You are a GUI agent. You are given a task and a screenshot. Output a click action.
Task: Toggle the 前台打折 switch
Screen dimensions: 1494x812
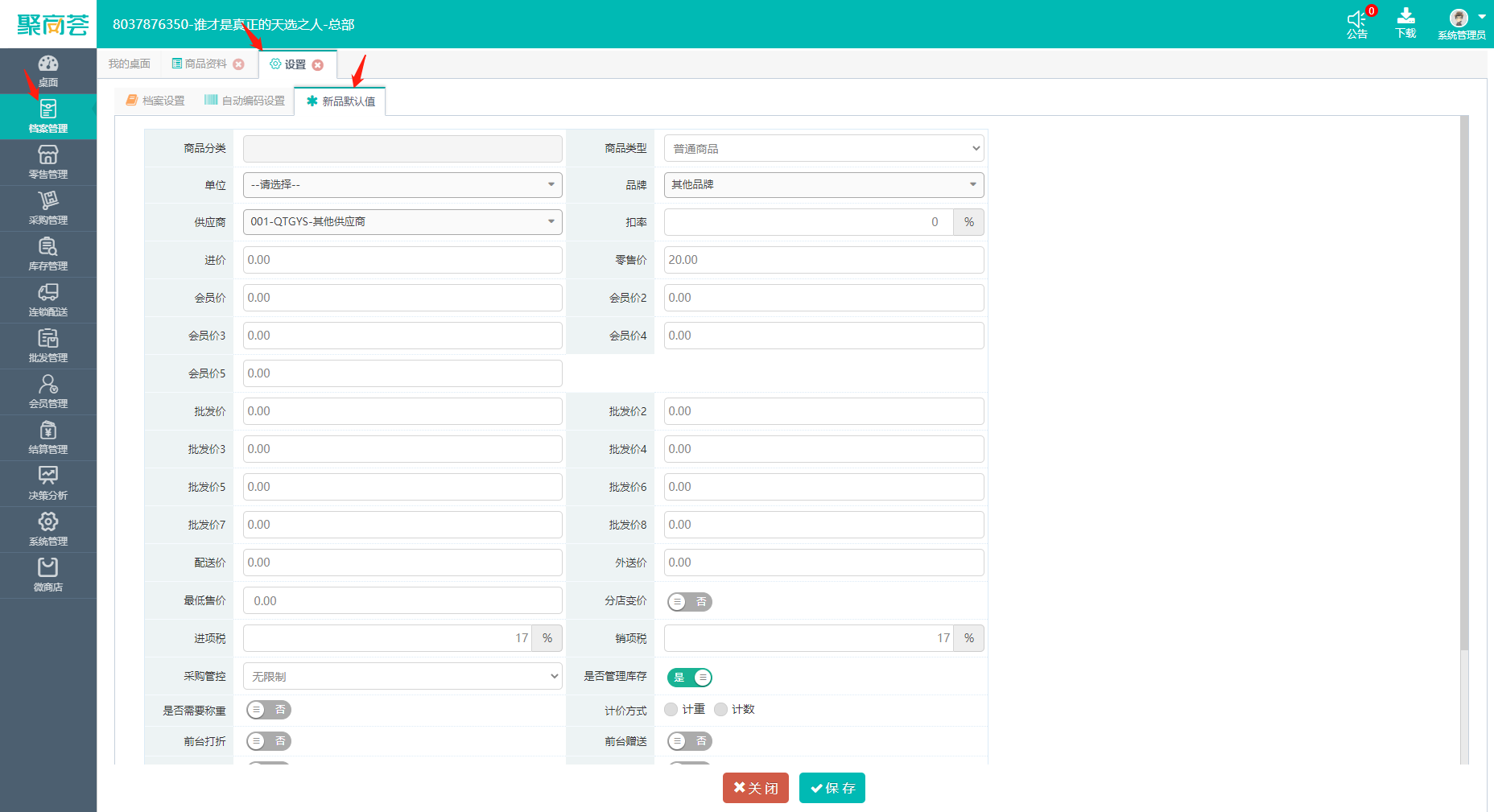point(269,741)
